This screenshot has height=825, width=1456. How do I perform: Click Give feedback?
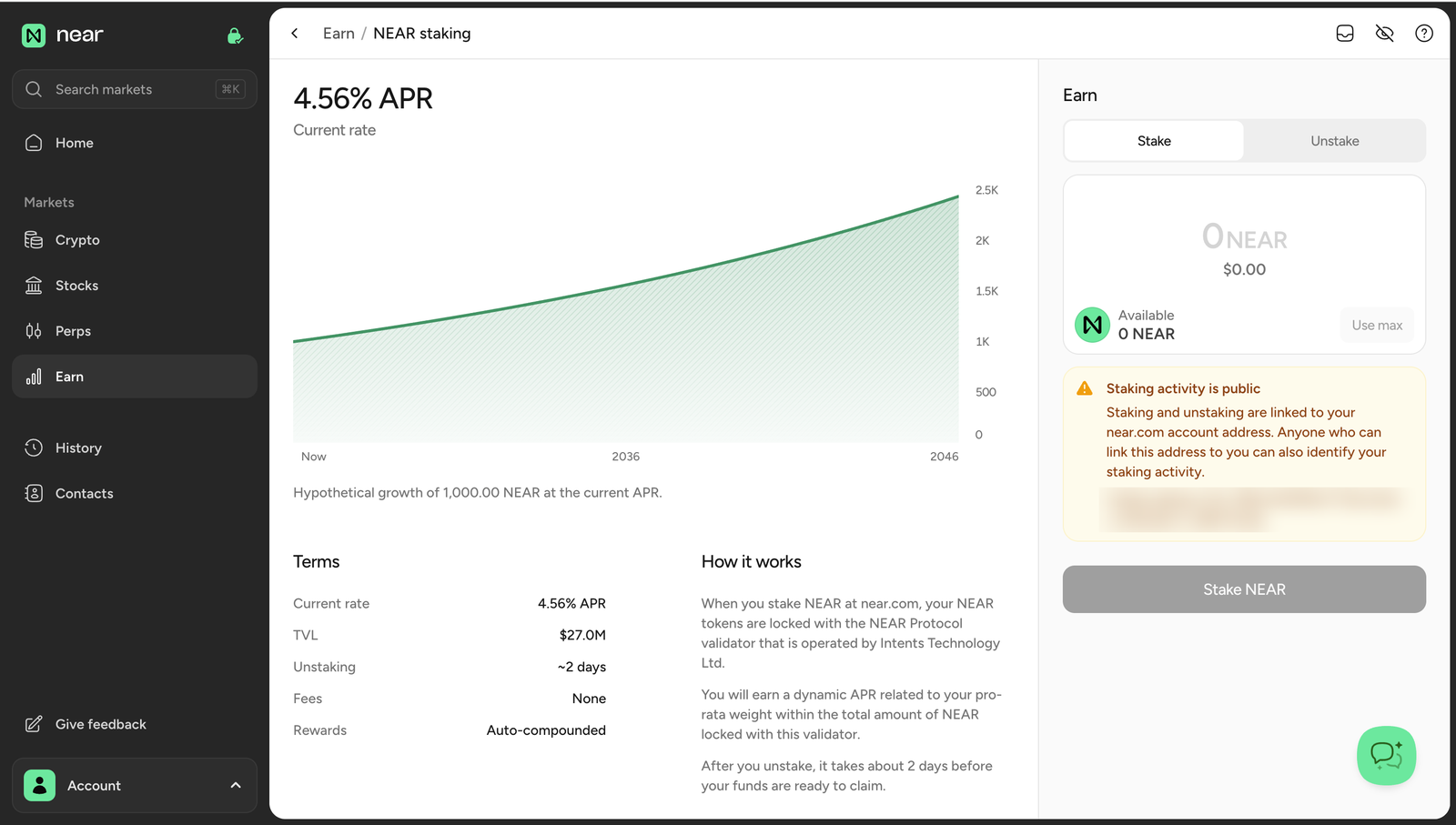135,724
